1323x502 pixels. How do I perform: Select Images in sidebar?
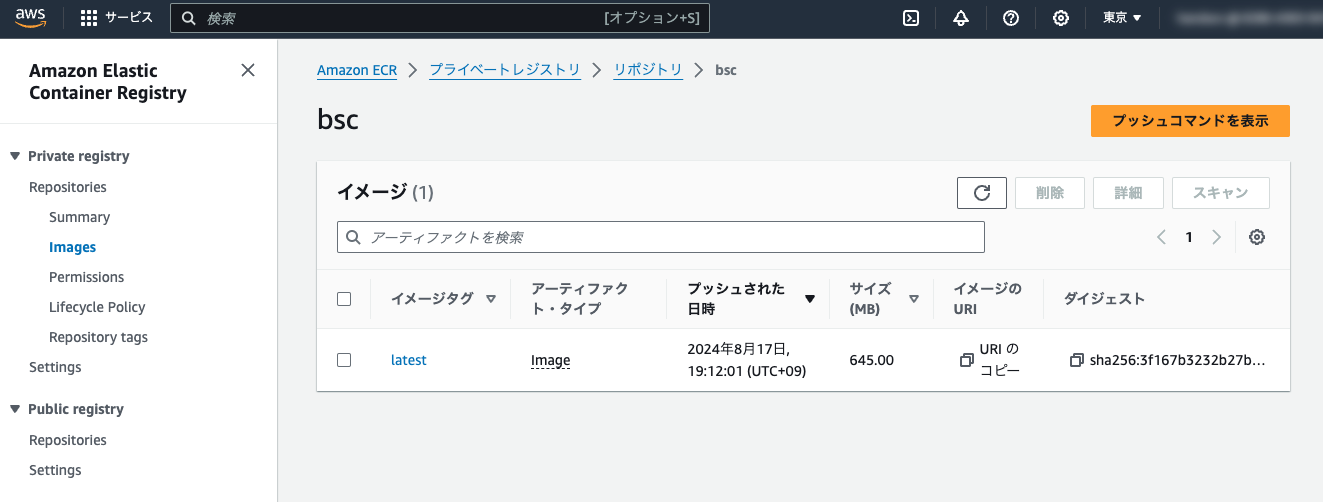72,247
